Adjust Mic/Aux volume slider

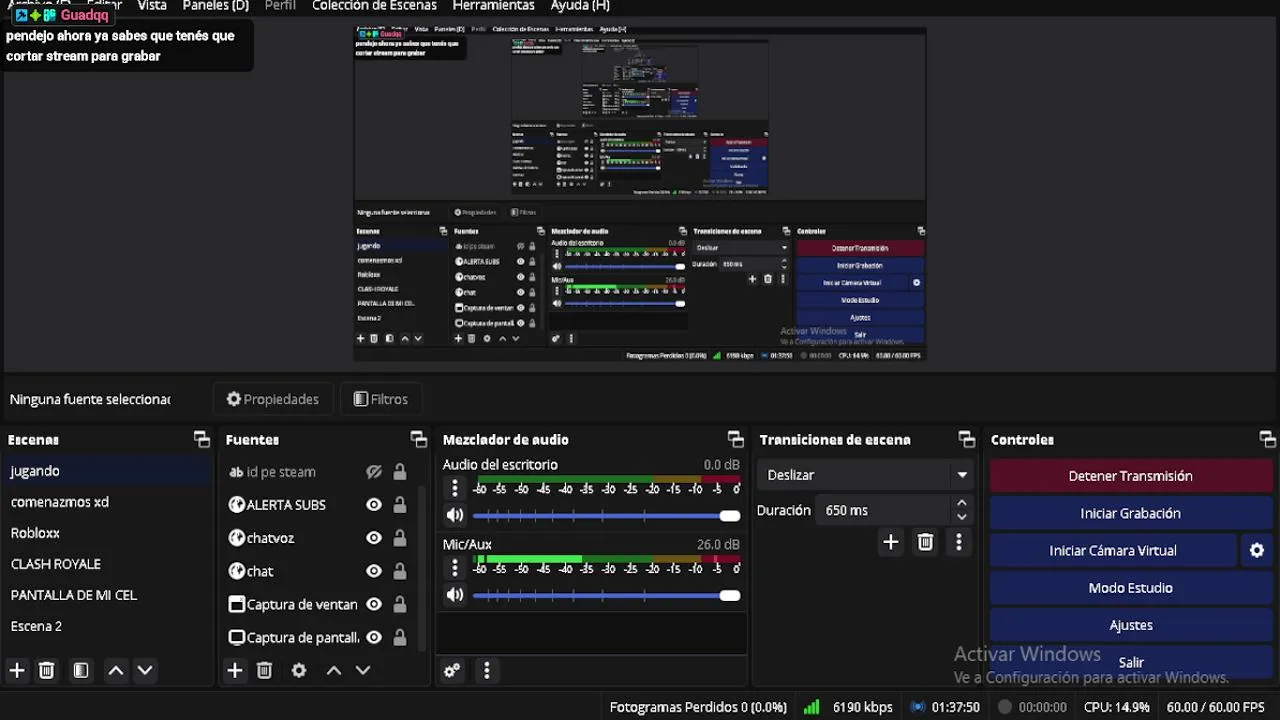pyautogui.click(x=606, y=596)
